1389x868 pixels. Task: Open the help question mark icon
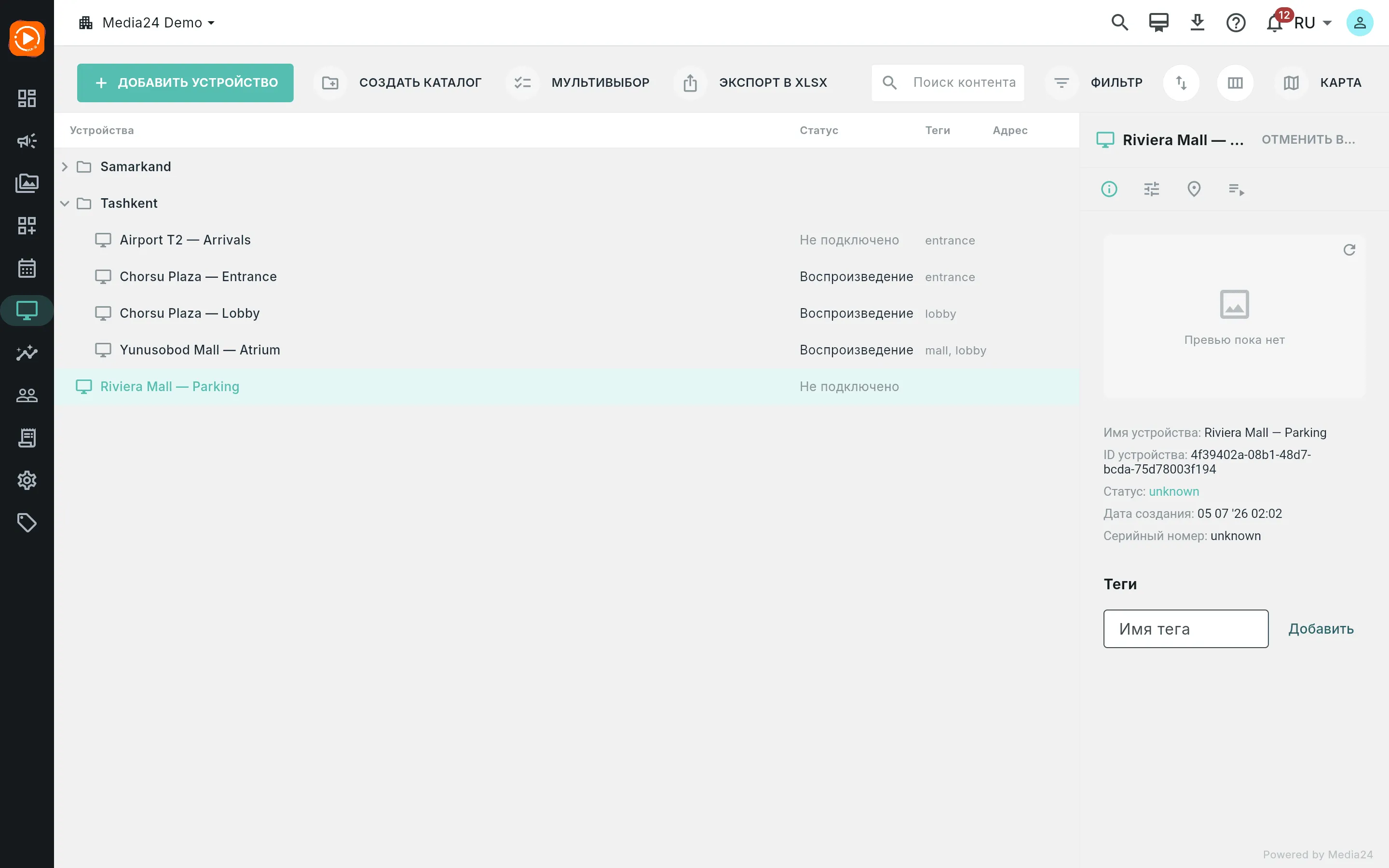point(1236,23)
